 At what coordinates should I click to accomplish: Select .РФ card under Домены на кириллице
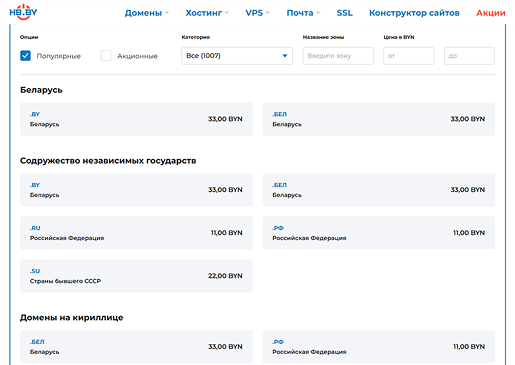click(379, 347)
